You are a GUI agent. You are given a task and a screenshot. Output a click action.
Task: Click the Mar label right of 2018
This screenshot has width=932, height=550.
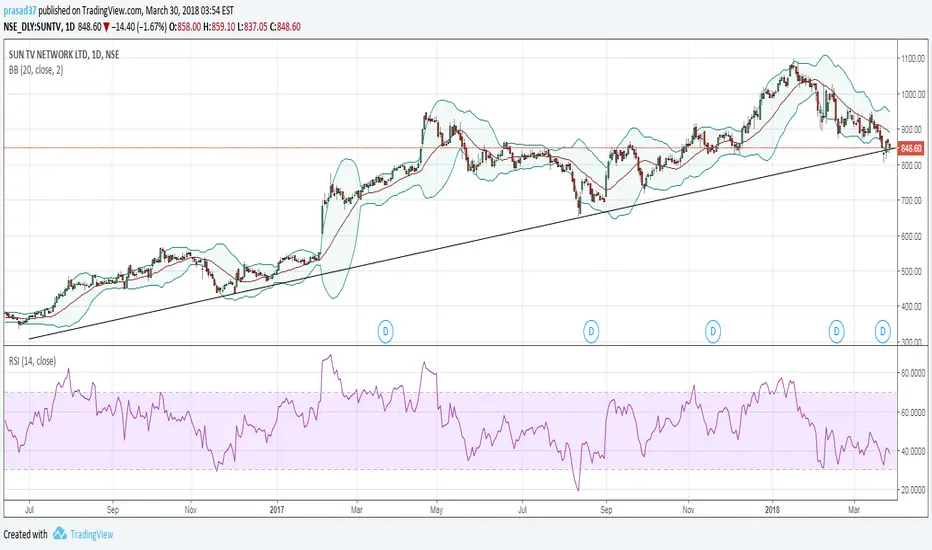tap(854, 510)
